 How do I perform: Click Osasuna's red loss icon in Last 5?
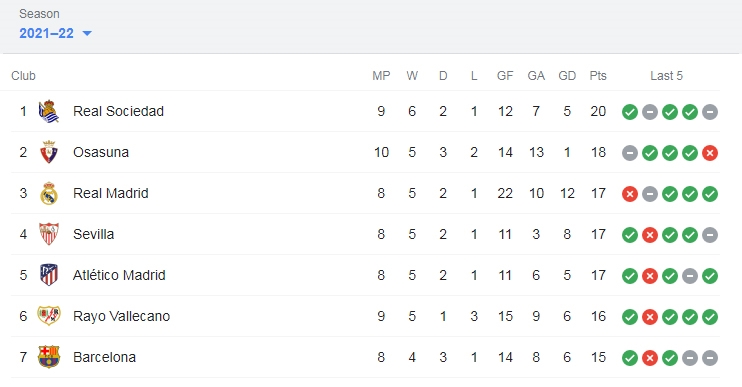(710, 153)
